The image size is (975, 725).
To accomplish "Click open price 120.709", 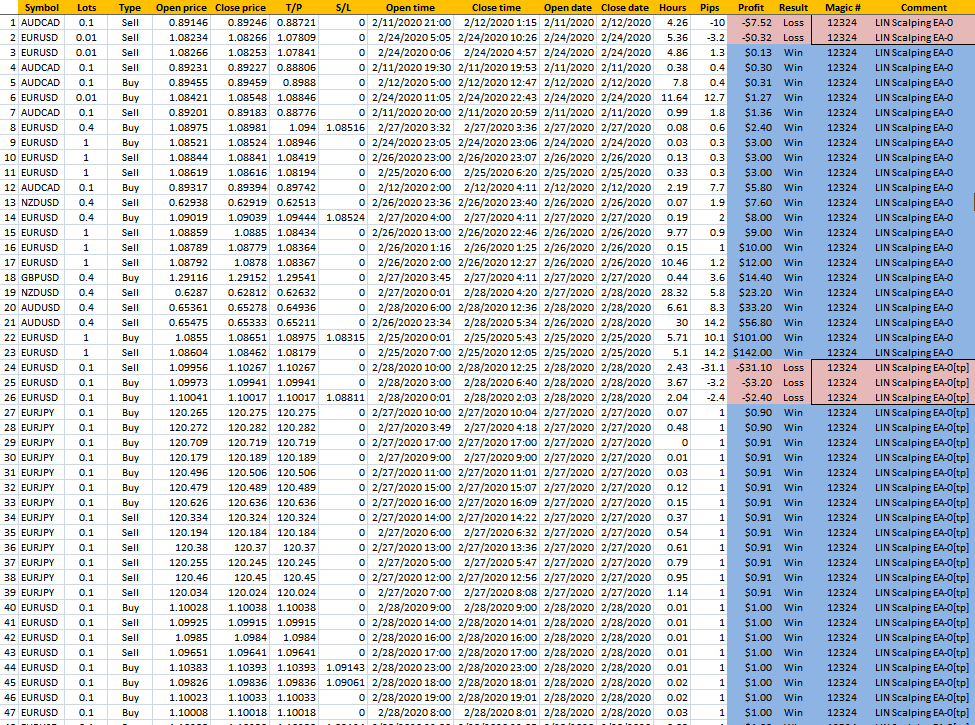I will click(x=181, y=443).
